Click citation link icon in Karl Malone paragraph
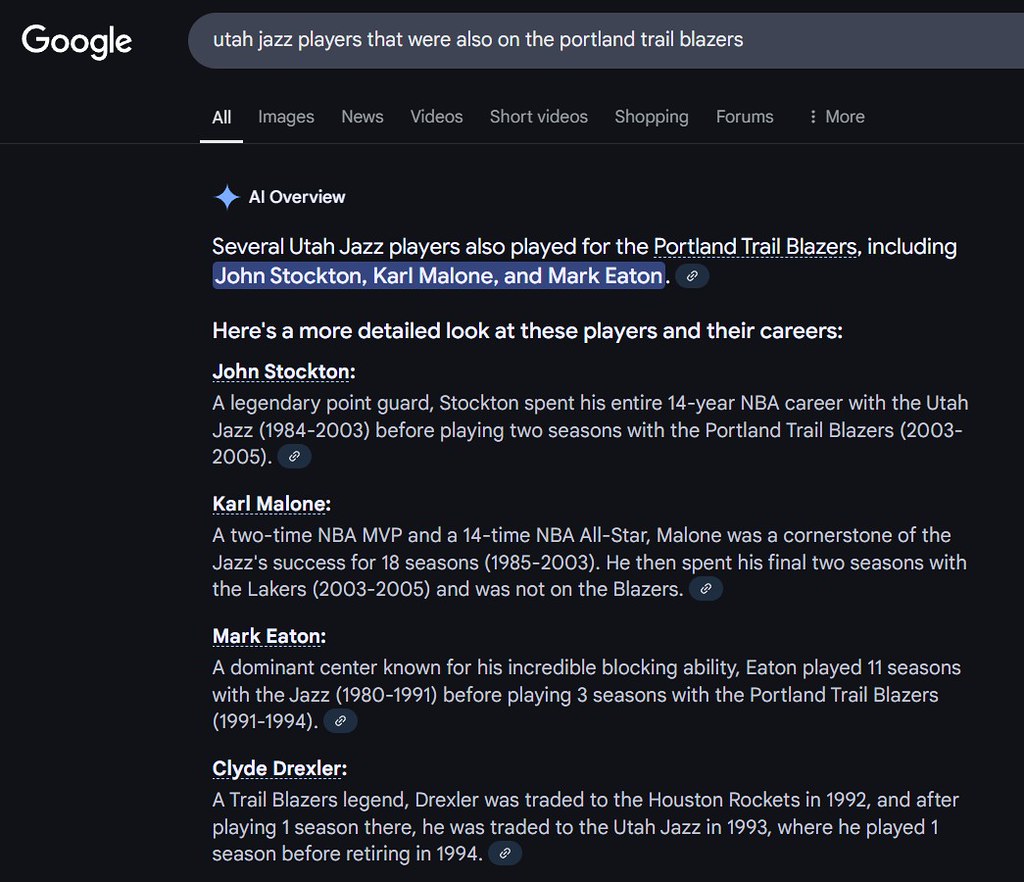Viewport: 1024px width, 882px height. coord(705,589)
